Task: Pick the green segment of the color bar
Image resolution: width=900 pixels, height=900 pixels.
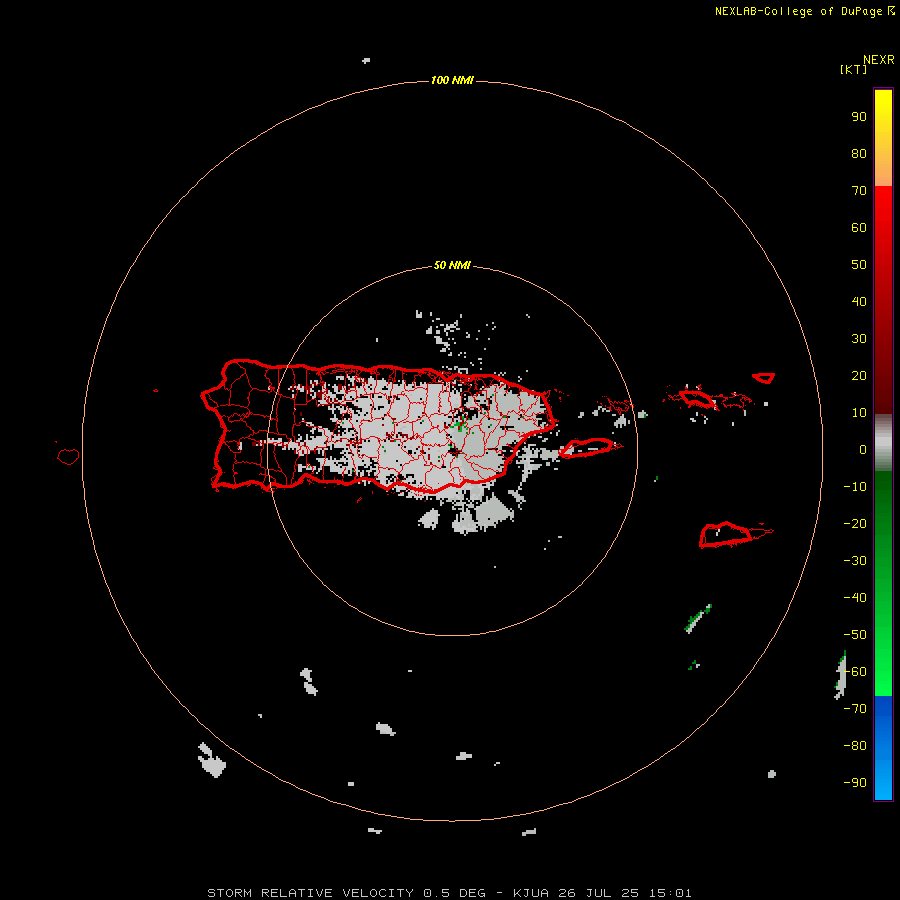Action: click(x=883, y=583)
